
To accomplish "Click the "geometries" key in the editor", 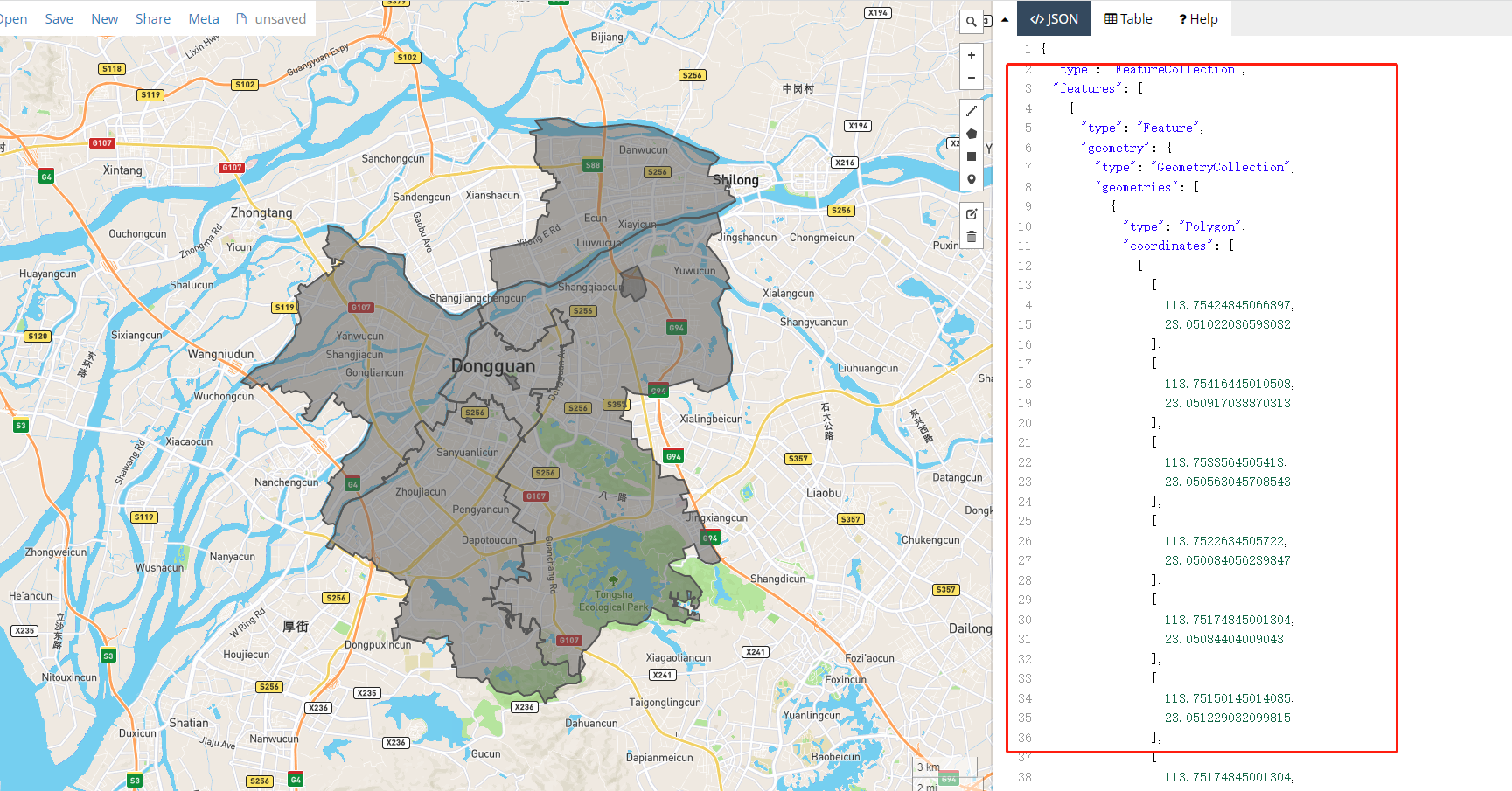I will (x=1137, y=187).
